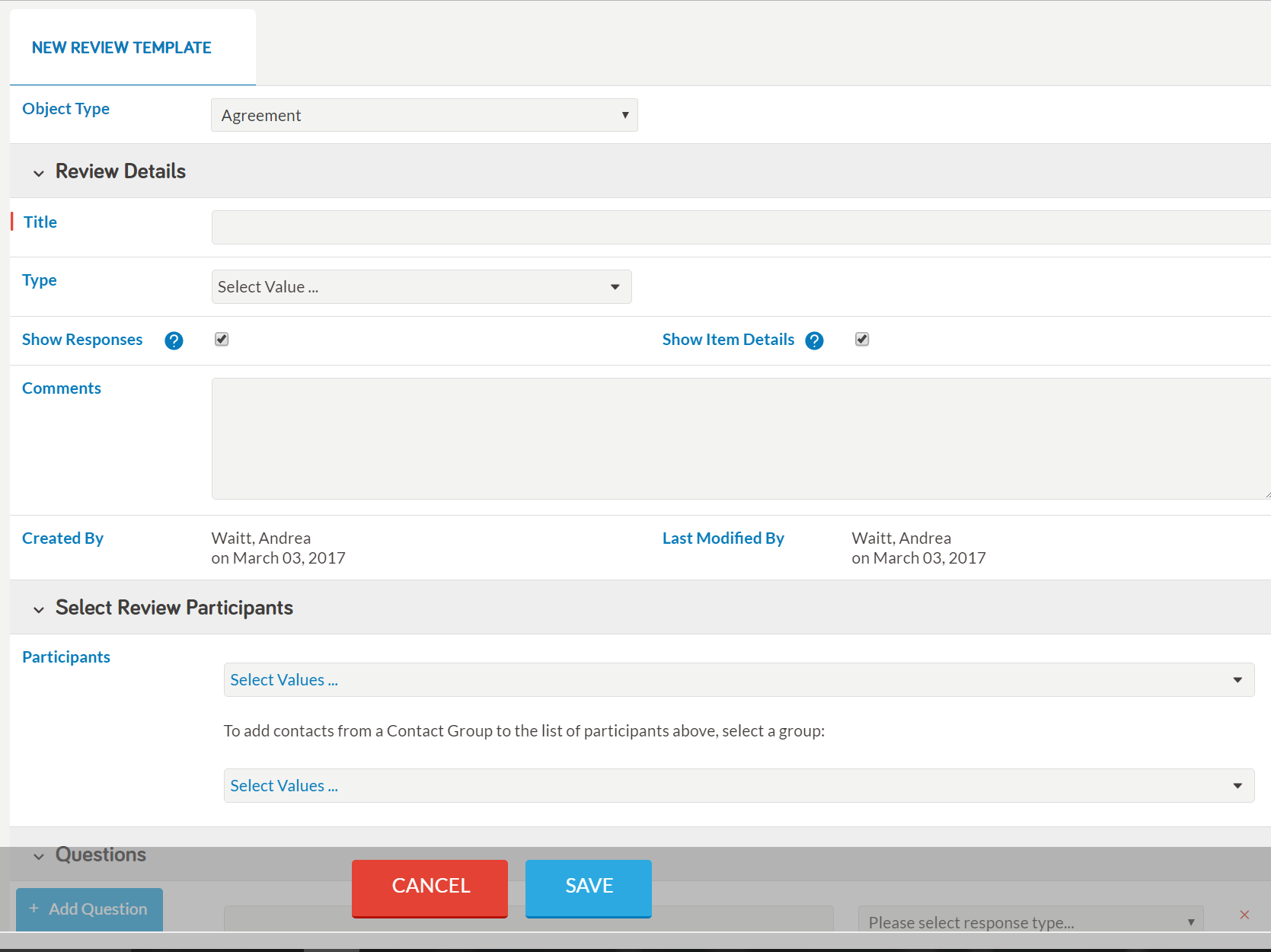Click the Last Modified By label
This screenshot has height=952, width=1271.
[x=723, y=538]
